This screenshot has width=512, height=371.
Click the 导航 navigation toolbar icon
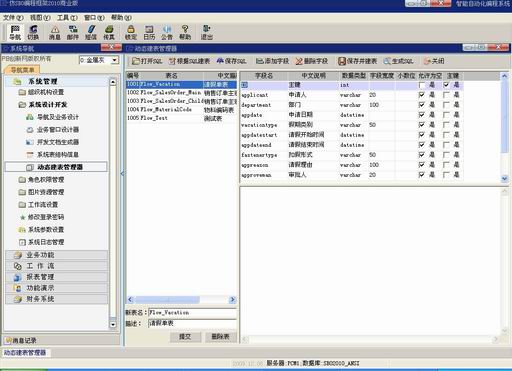[15, 32]
